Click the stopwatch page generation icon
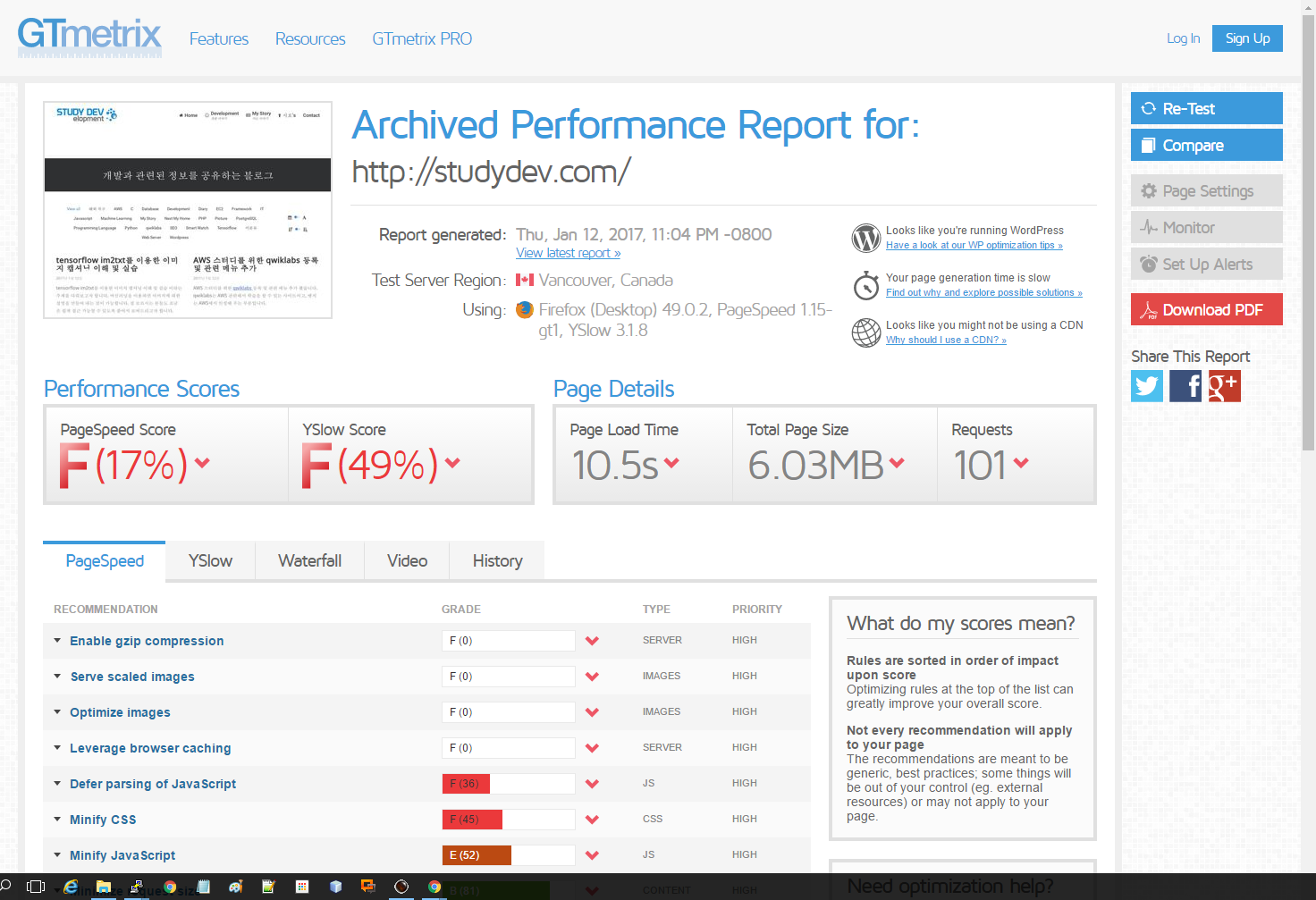1316x900 pixels. tap(865, 286)
